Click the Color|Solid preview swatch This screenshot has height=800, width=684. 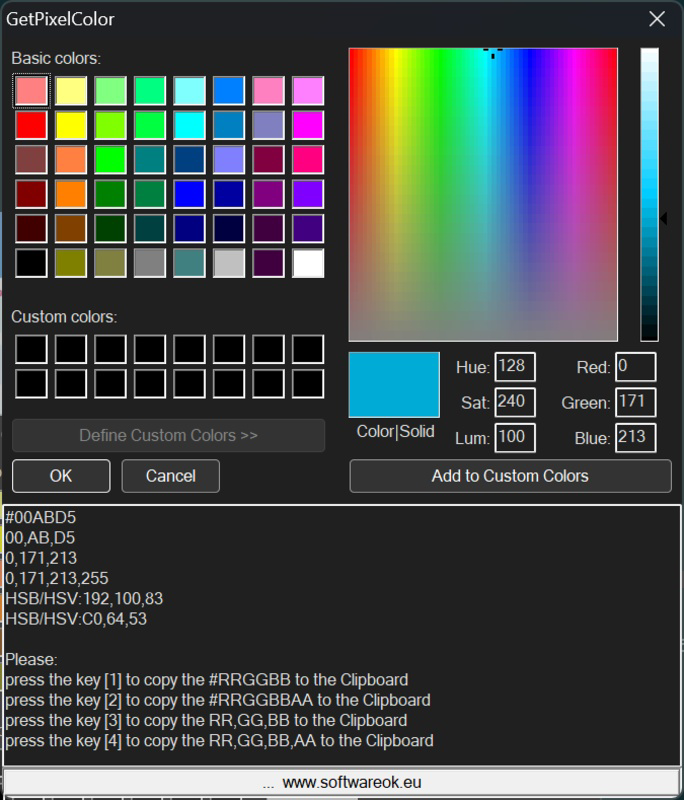394,385
